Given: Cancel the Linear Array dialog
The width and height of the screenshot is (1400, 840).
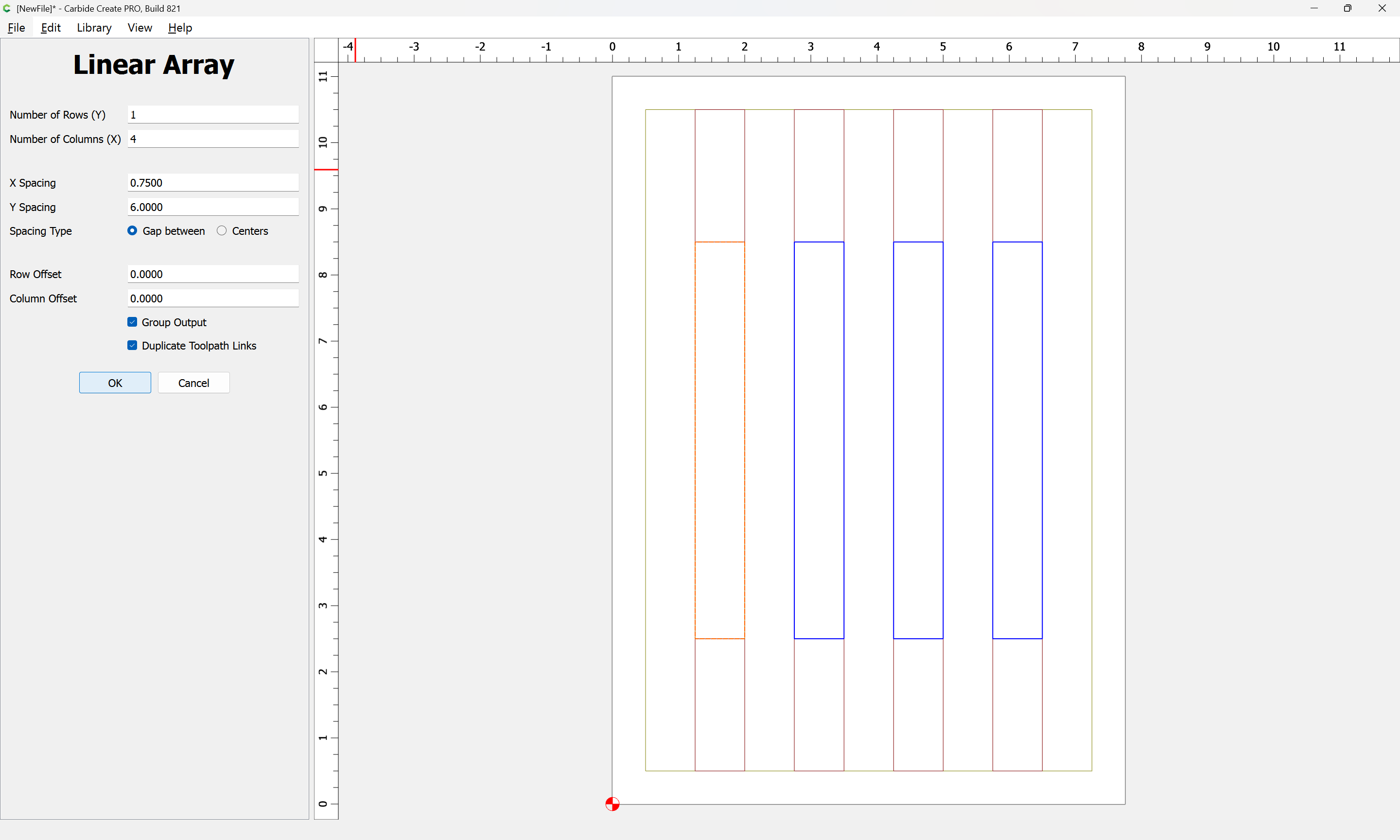Looking at the screenshot, I should [193, 383].
